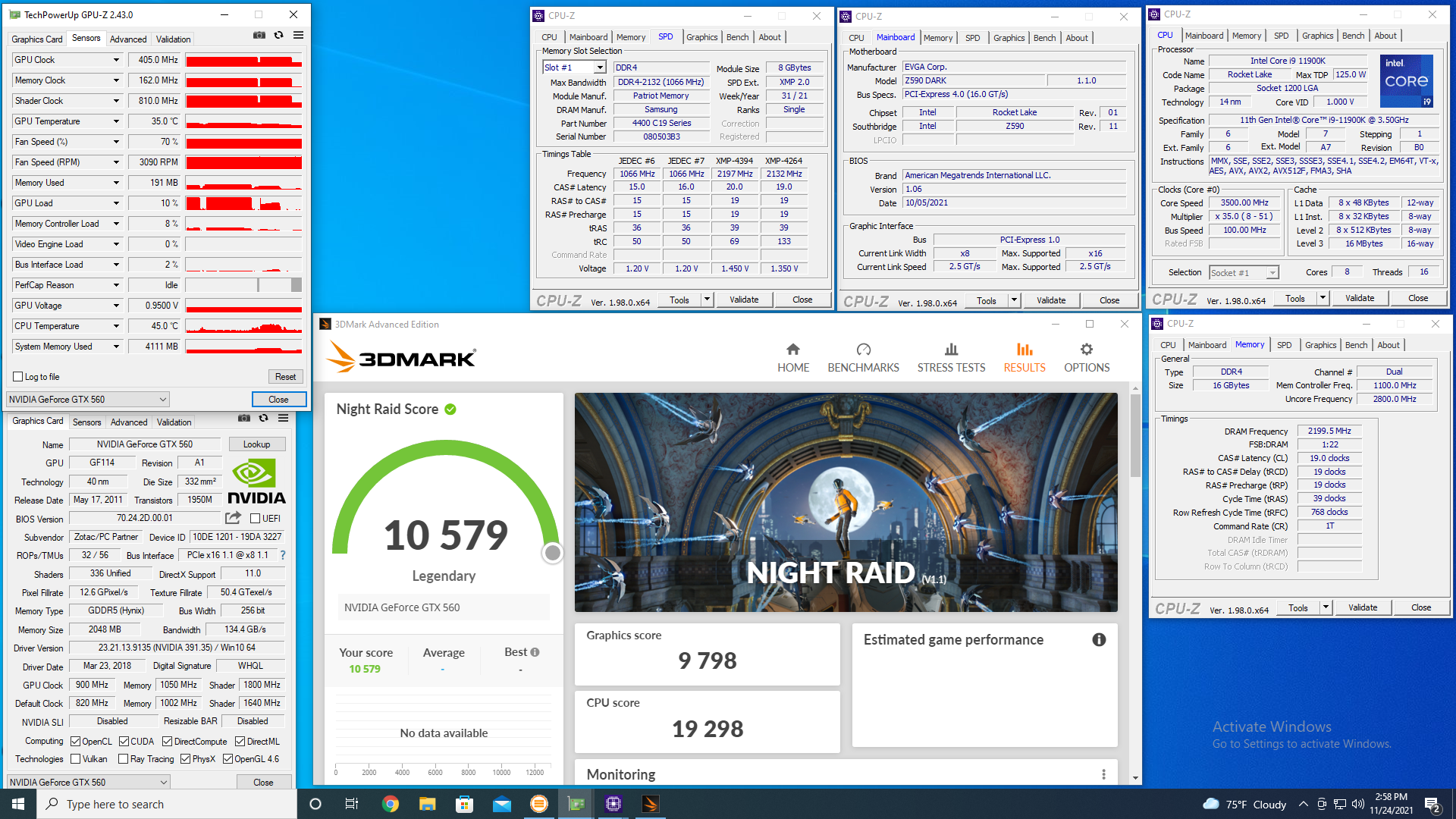Launch Google Chrome from taskbar
Viewport: 1456px width, 819px height.
390,804
